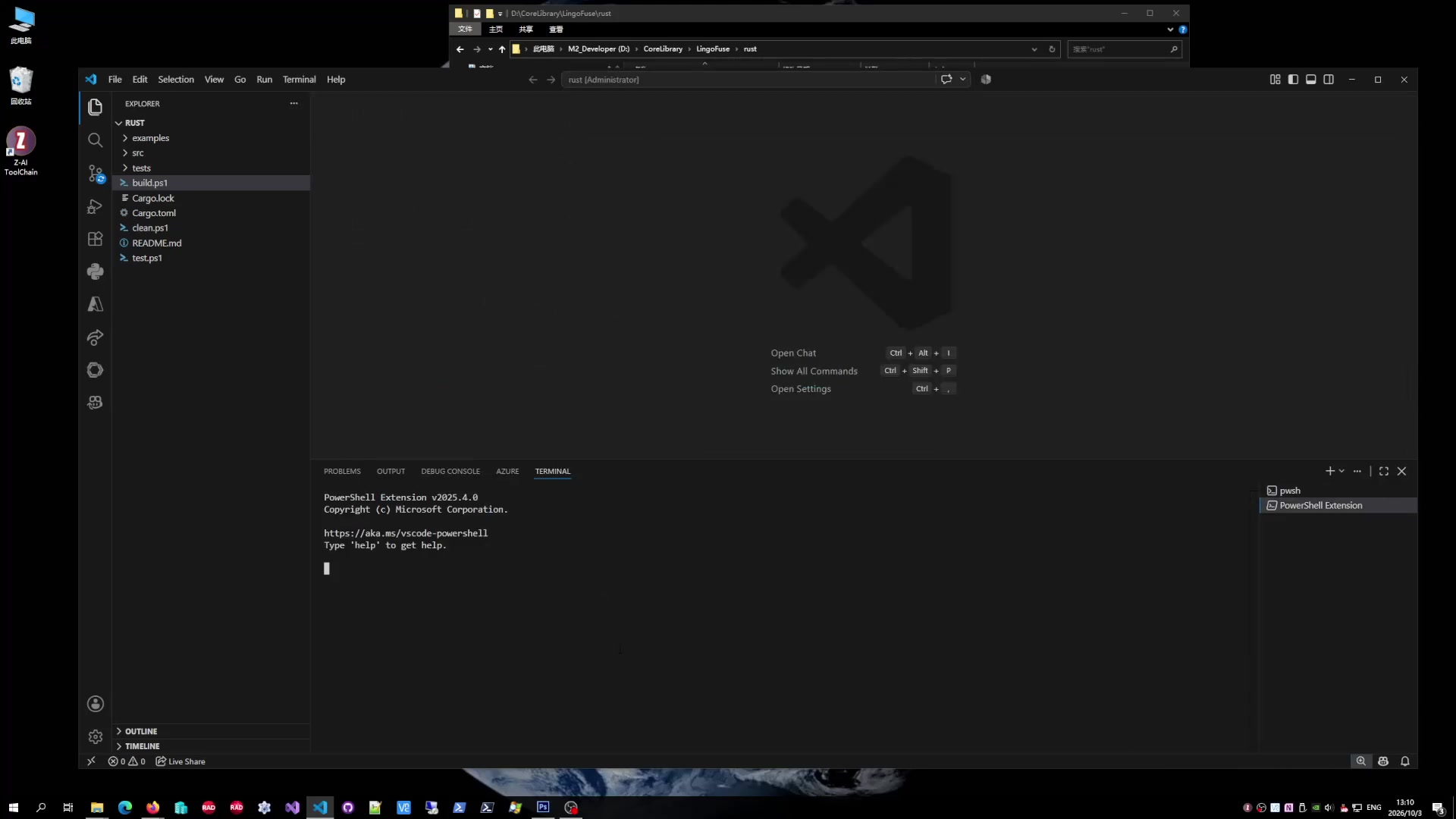Open the Azure view in the activity bar
1456x819 pixels.
tap(95, 304)
